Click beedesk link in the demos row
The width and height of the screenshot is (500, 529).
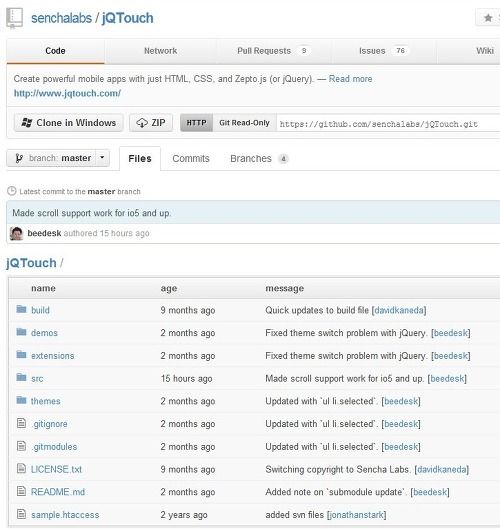451,333
